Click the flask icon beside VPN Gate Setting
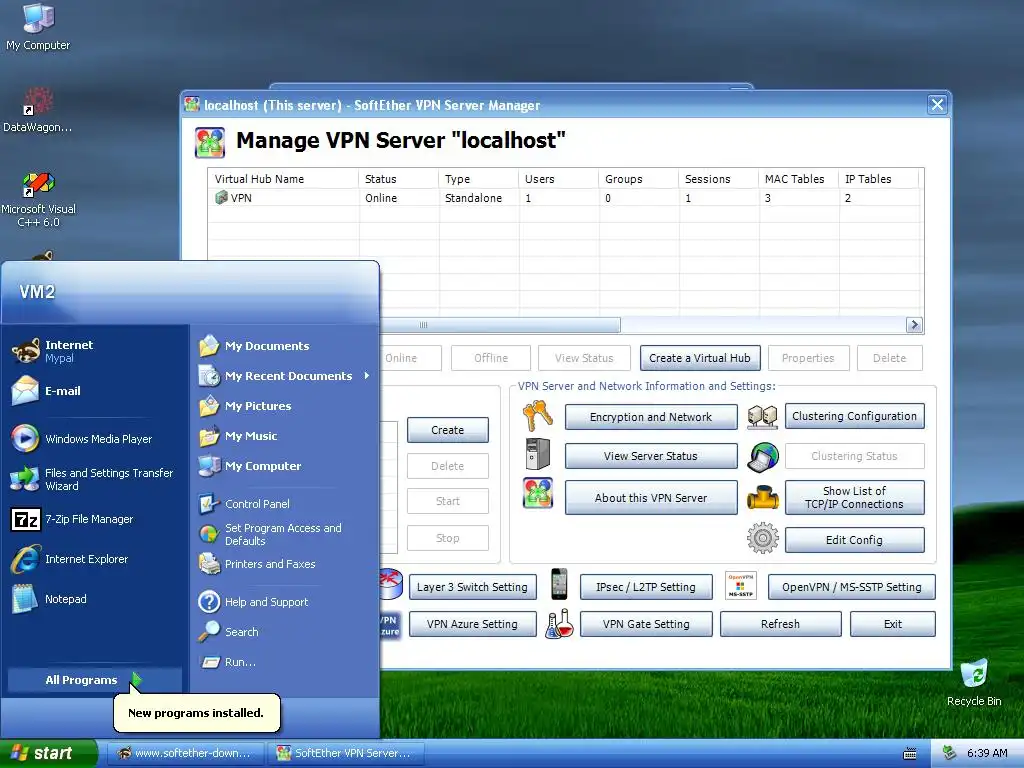The height and width of the screenshot is (768, 1024). tap(560, 624)
